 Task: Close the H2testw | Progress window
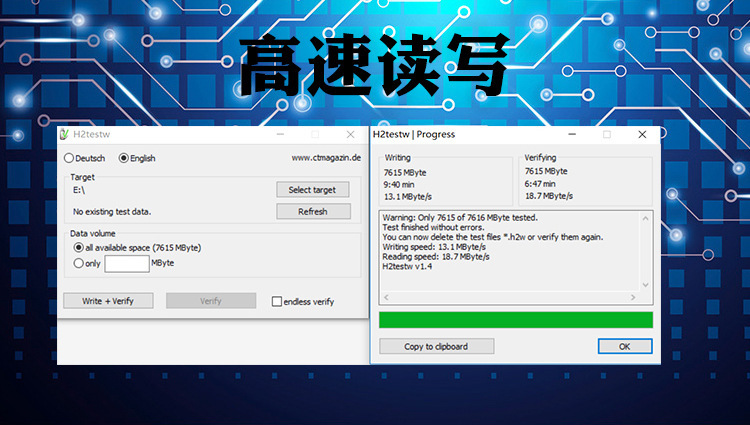pyautogui.click(x=642, y=135)
